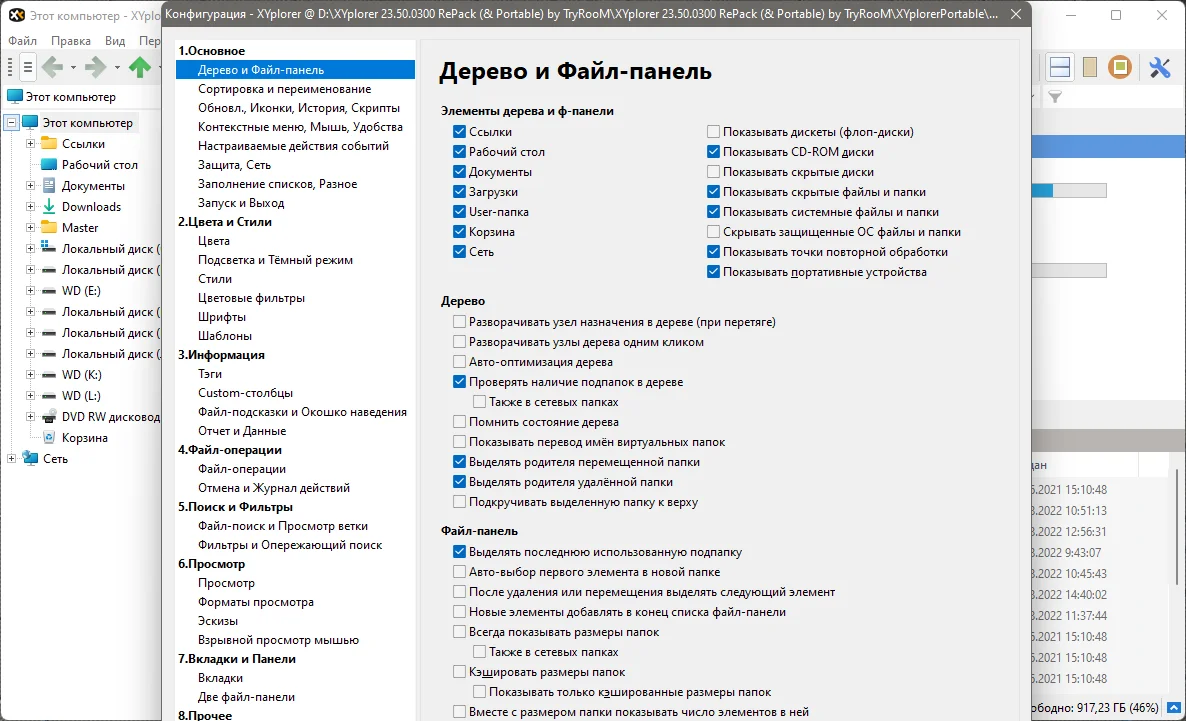The height and width of the screenshot is (721, 1186).
Task: Enable Кэшировать размеры папок
Action: (459, 671)
